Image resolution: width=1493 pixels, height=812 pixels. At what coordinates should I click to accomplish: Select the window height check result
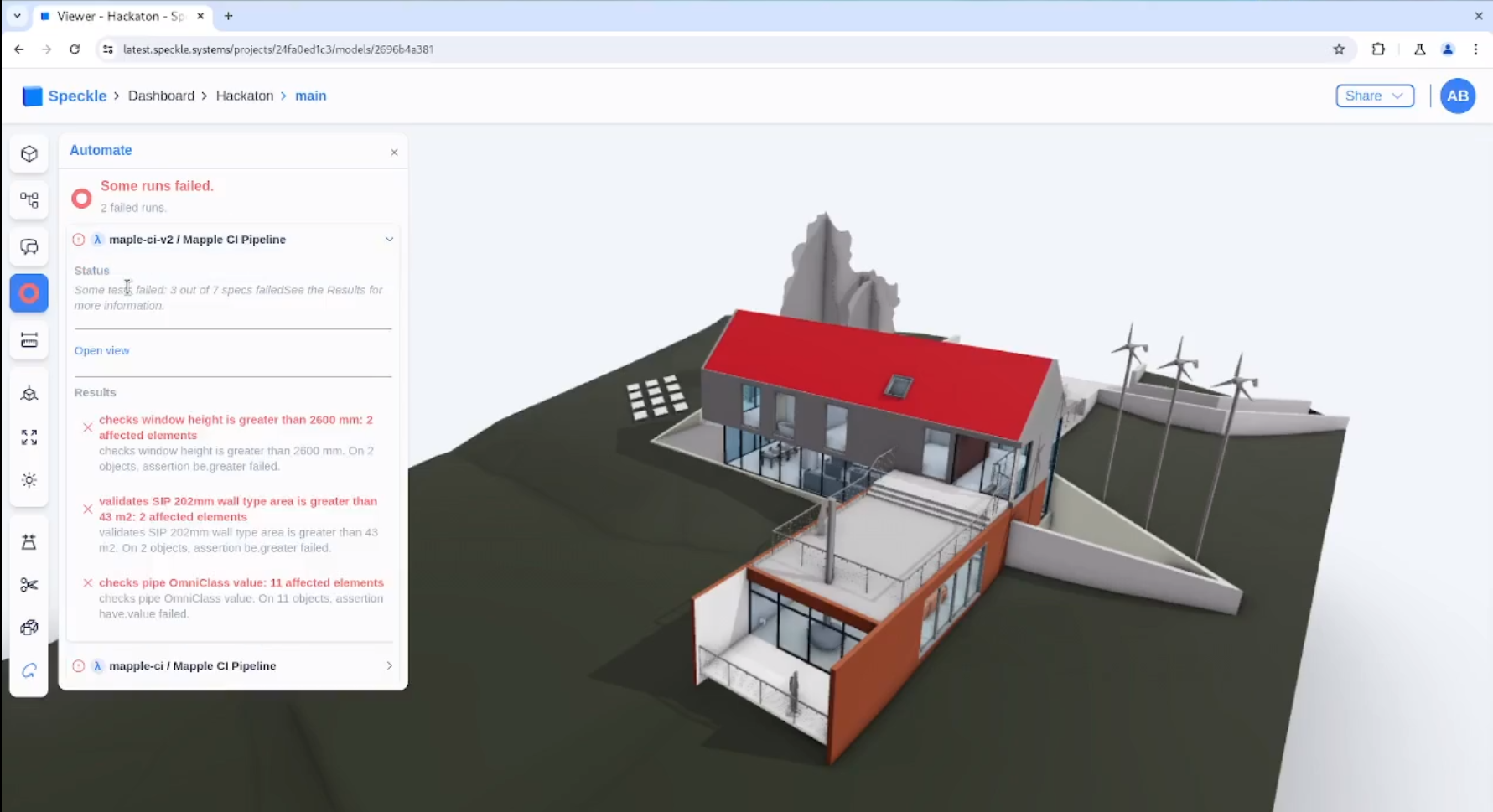tap(234, 442)
